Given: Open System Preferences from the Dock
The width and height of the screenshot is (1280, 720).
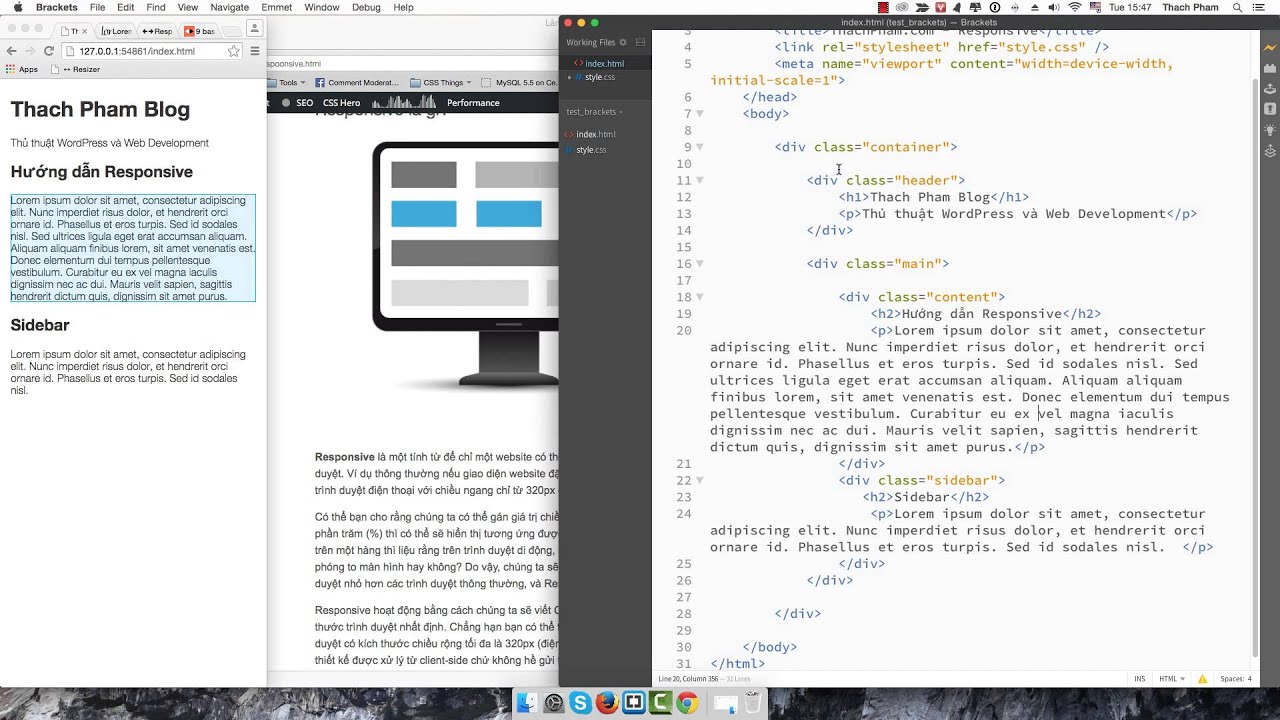Looking at the screenshot, I should coord(554,703).
